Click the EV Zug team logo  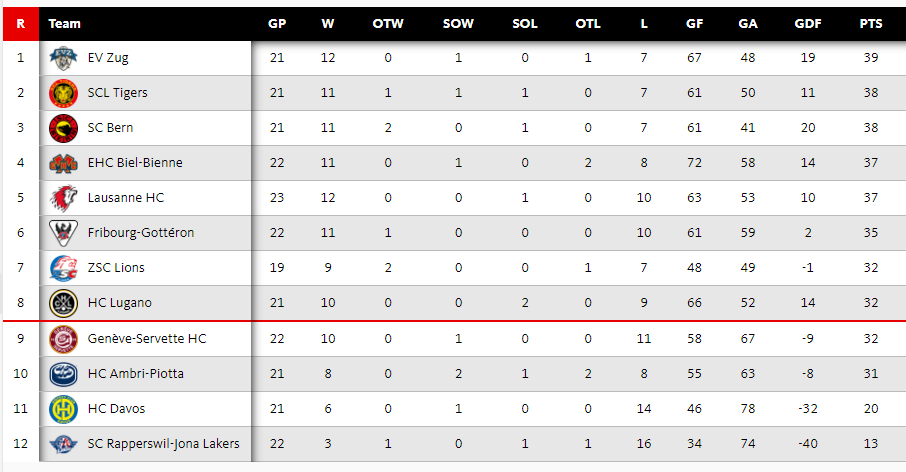click(63, 58)
